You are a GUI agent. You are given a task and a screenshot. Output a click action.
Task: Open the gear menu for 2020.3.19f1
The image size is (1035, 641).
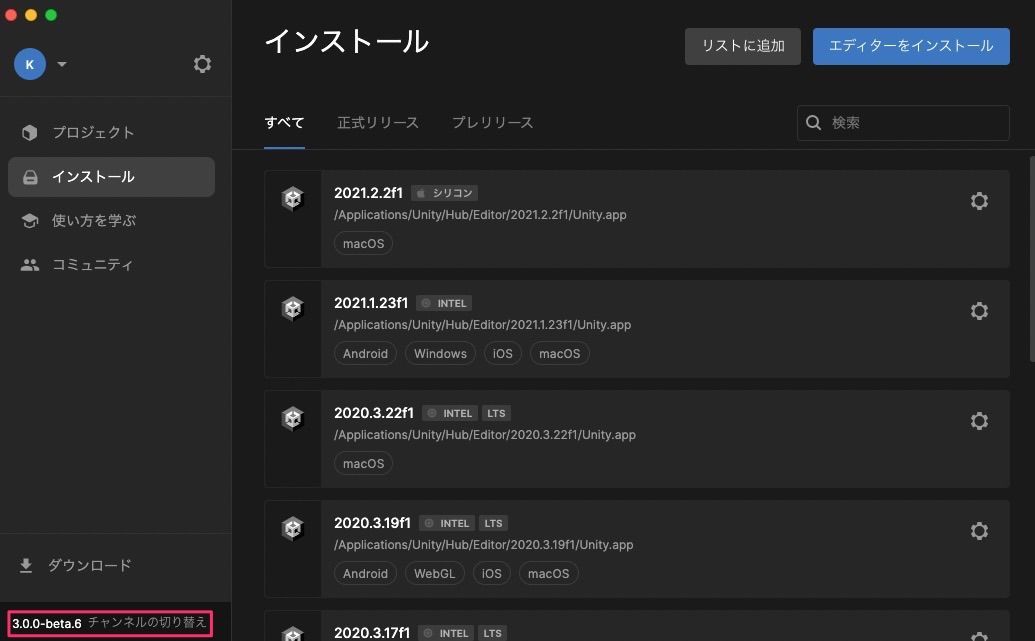click(x=978, y=530)
